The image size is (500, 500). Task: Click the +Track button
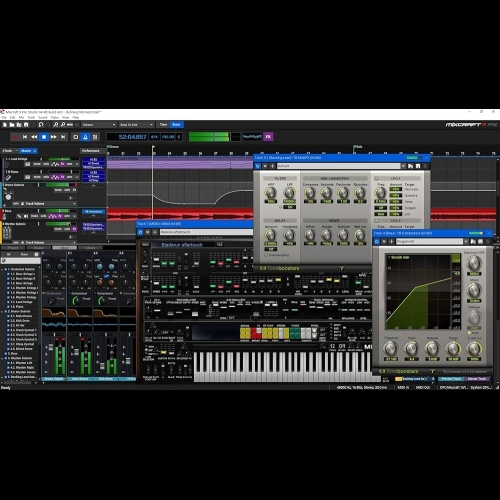coord(9,151)
